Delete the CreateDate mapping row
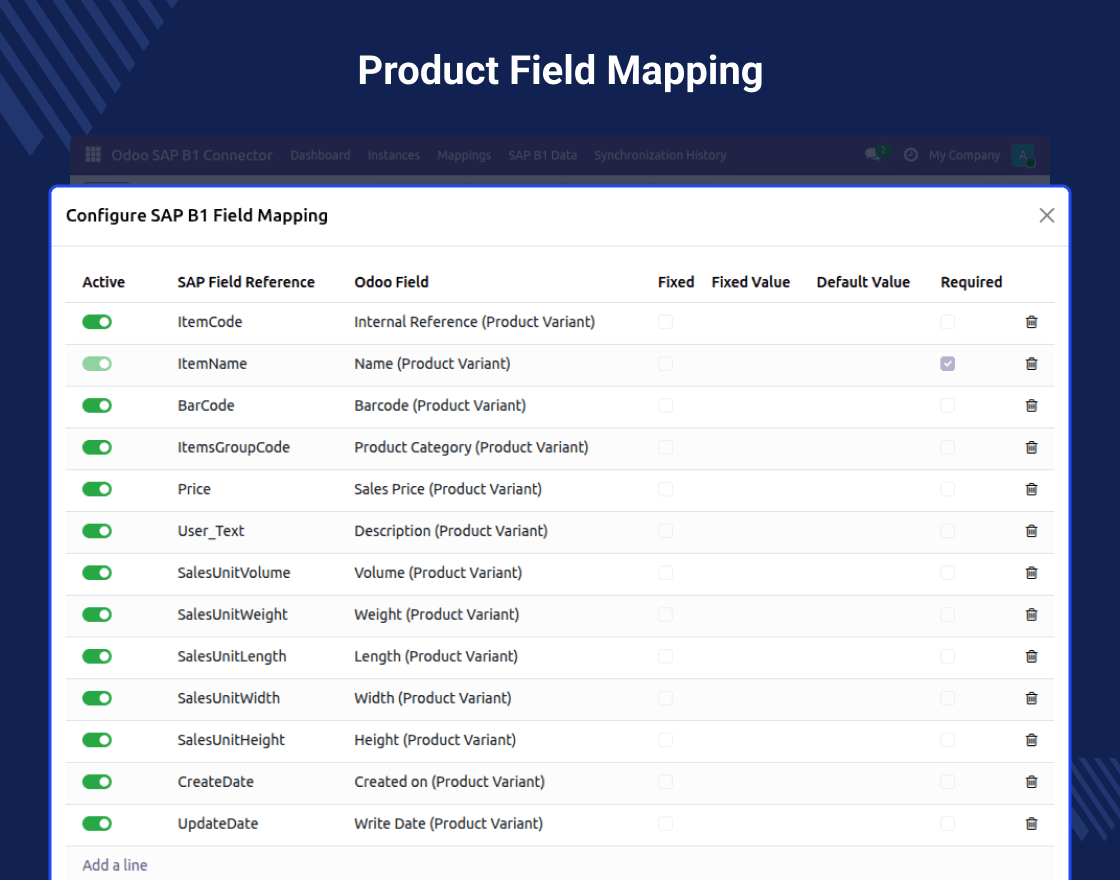The image size is (1120, 880). pyautogui.click(x=1031, y=781)
